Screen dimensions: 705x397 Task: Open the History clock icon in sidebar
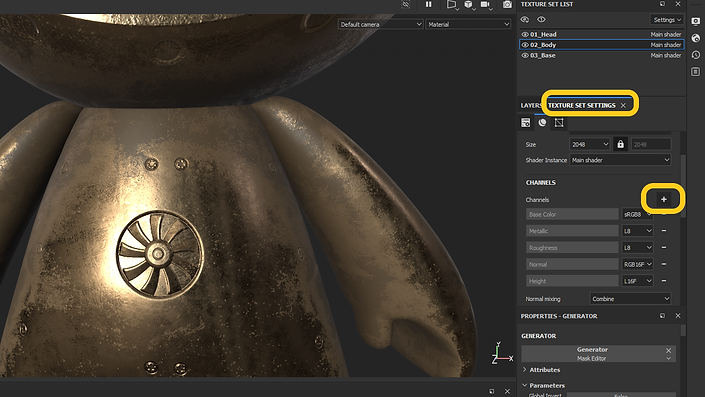pos(696,55)
